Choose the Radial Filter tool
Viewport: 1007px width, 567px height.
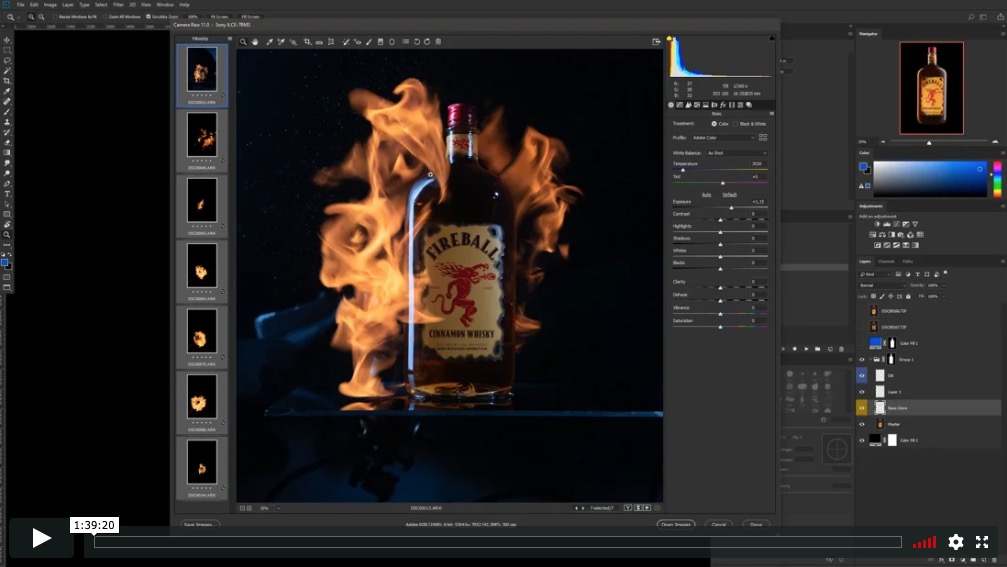point(392,42)
